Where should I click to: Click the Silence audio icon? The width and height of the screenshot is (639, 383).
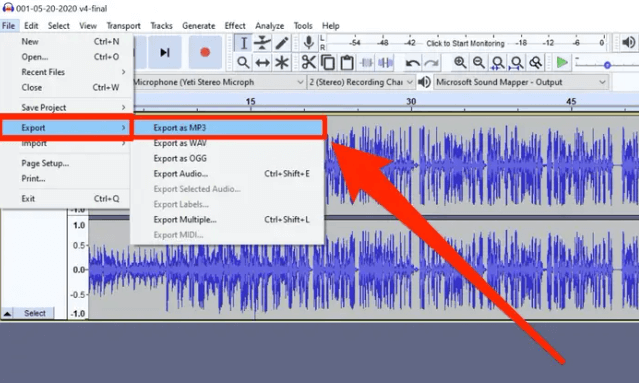tap(385, 63)
